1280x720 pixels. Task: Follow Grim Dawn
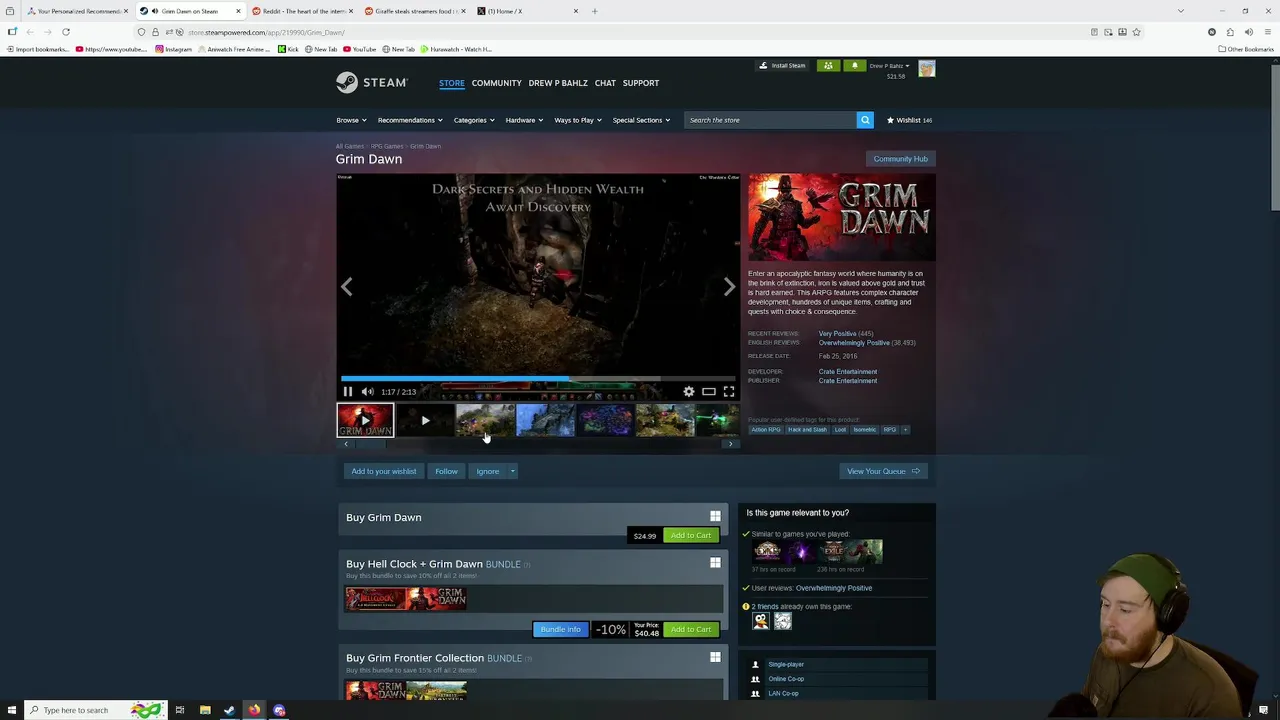(446, 471)
